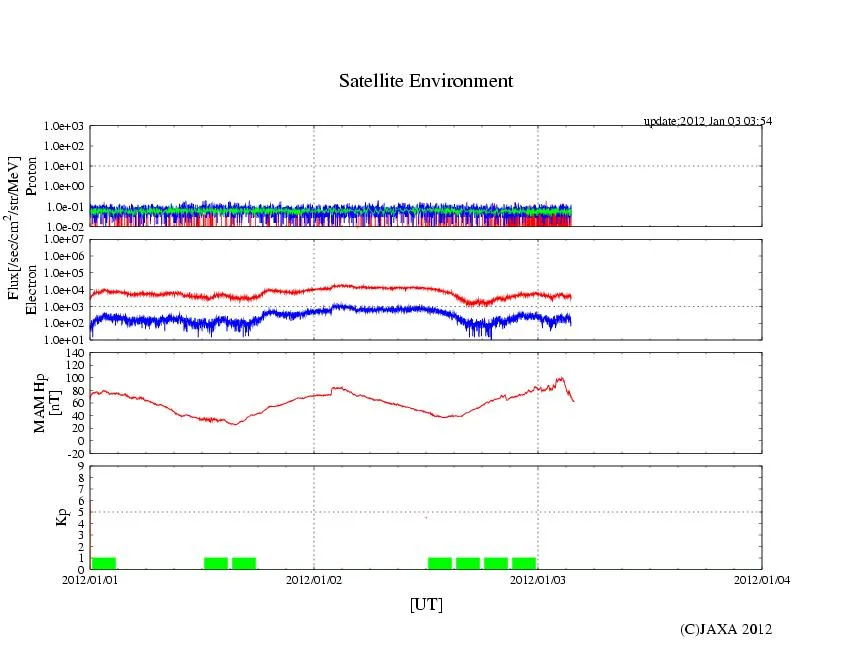Screen dimensions: 846x655
Task: Click the (C)JAXA 2012 copyright text
Action: (x=726, y=629)
